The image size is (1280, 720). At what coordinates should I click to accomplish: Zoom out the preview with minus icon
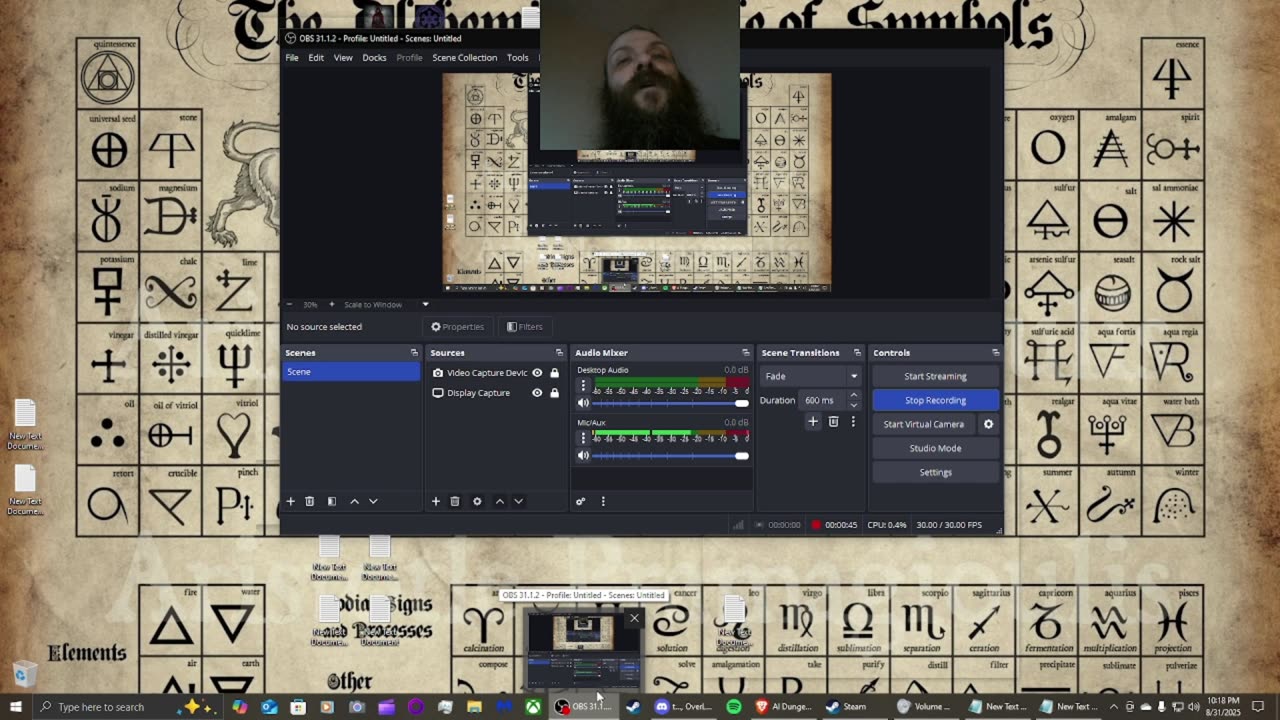(x=290, y=304)
